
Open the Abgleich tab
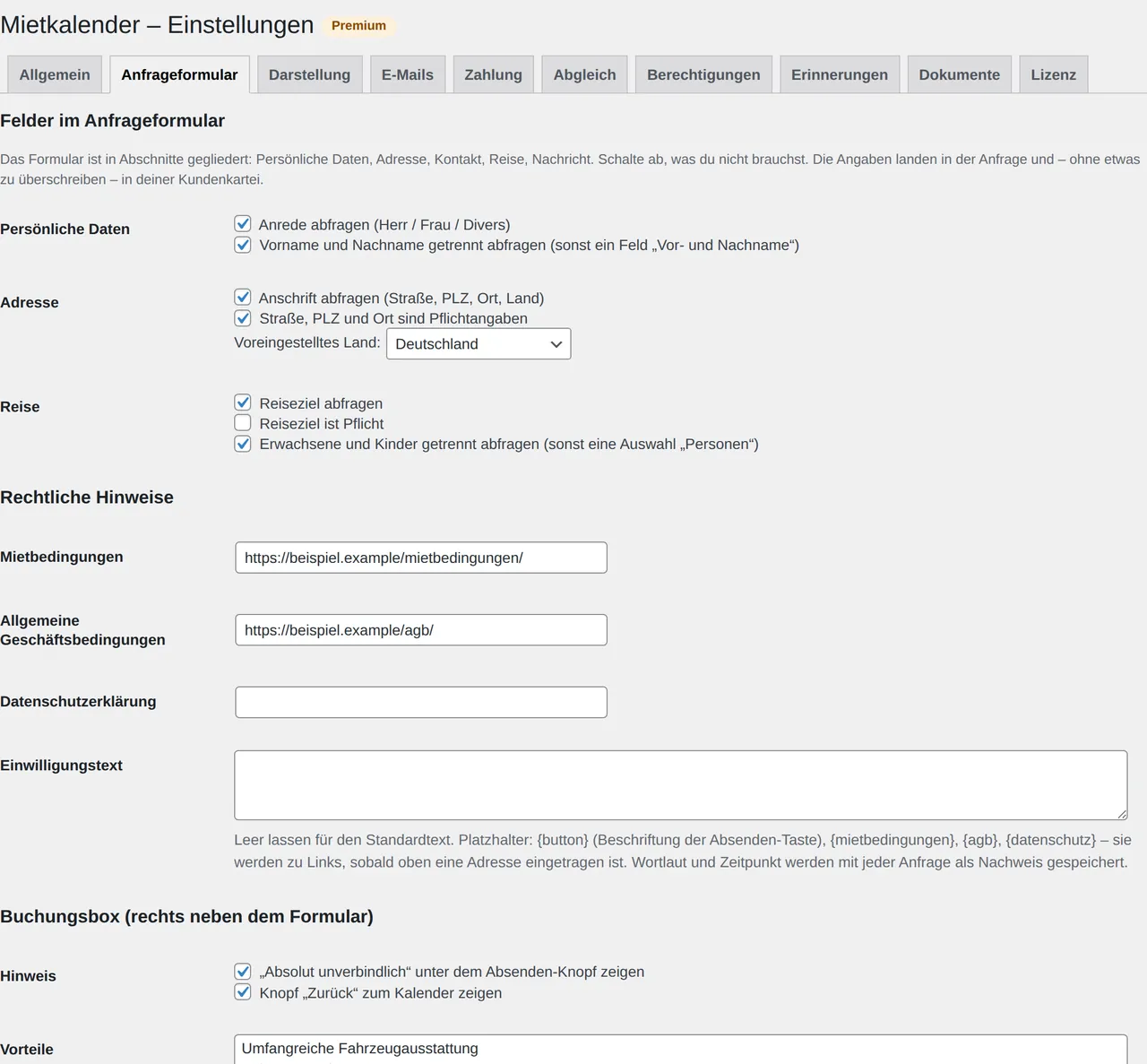click(584, 74)
